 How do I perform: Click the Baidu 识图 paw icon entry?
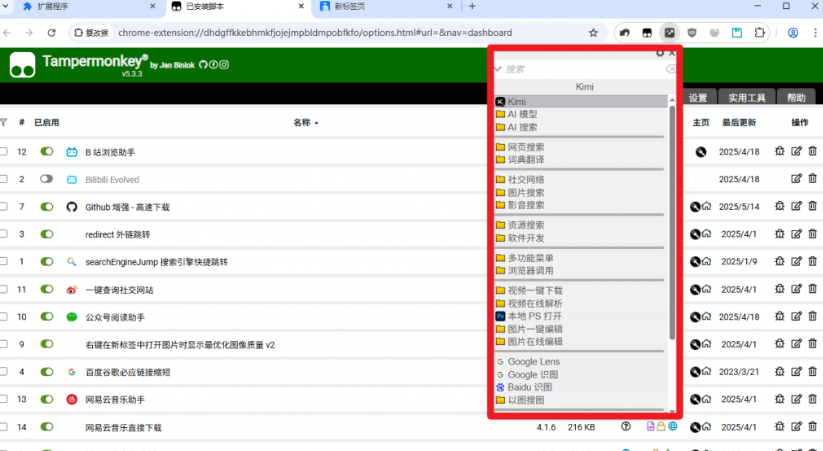[529, 387]
